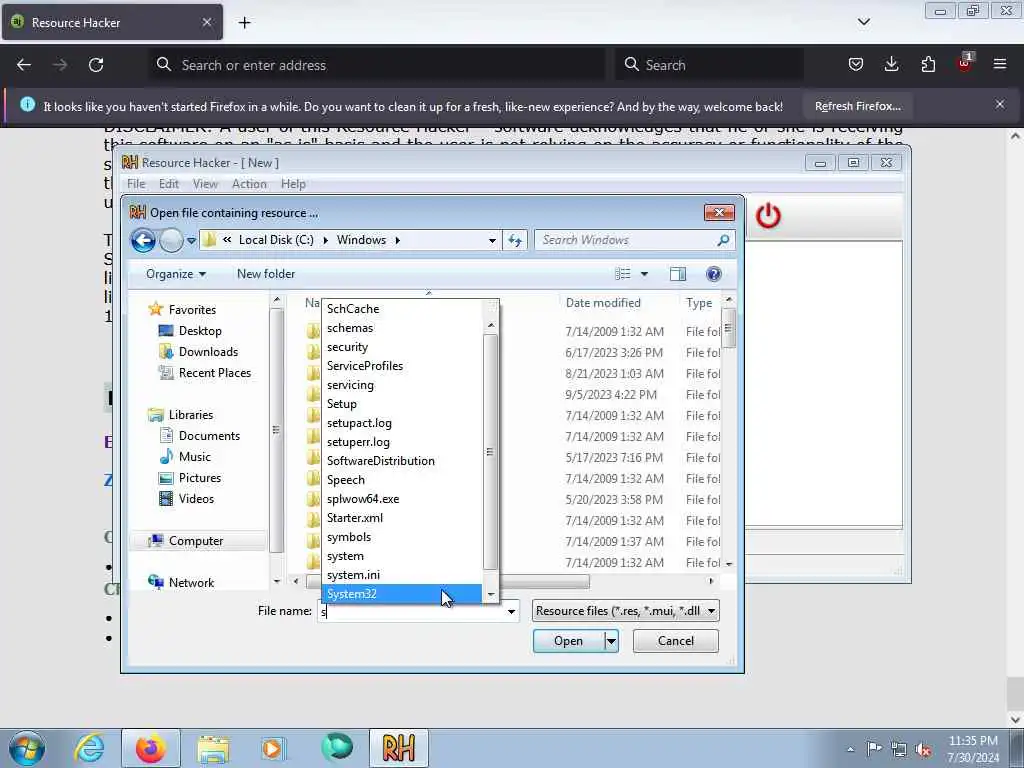Choose Starter.xml from autocomplete list
Viewport: 1024px width, 768px height.
(402, 518)
